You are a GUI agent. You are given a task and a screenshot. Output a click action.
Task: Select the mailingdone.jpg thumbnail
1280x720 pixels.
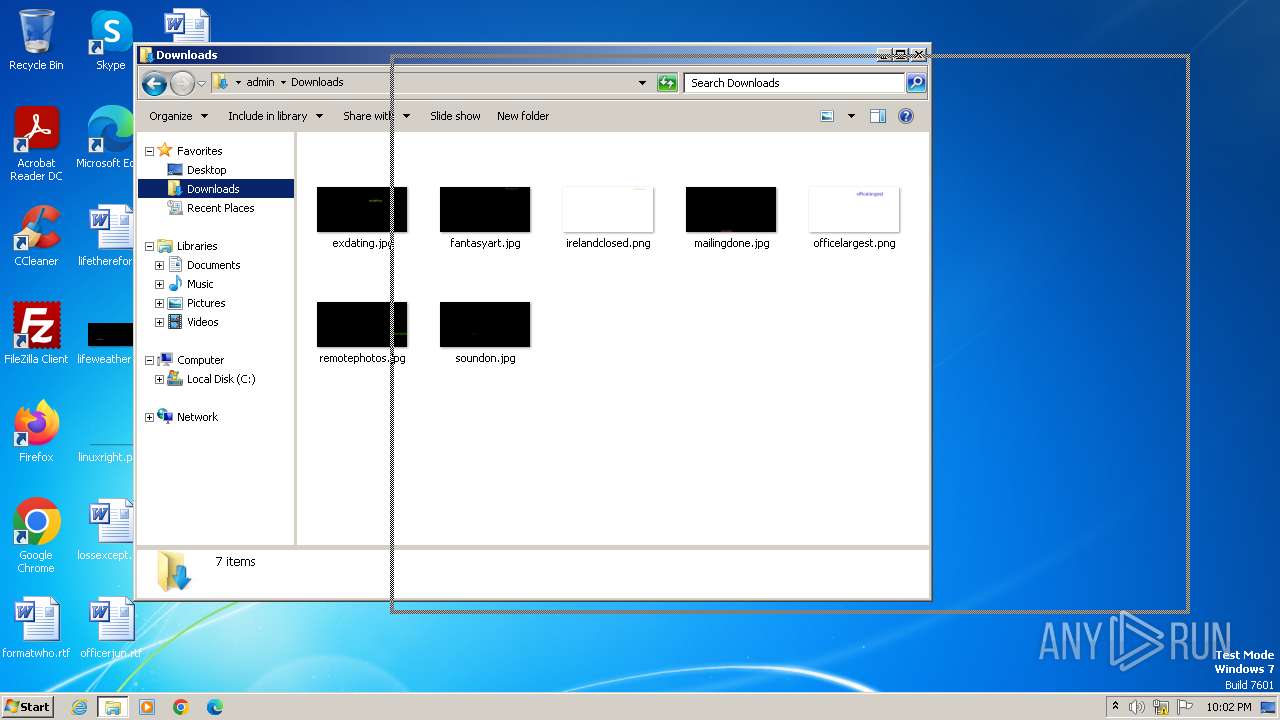(731, 210)
